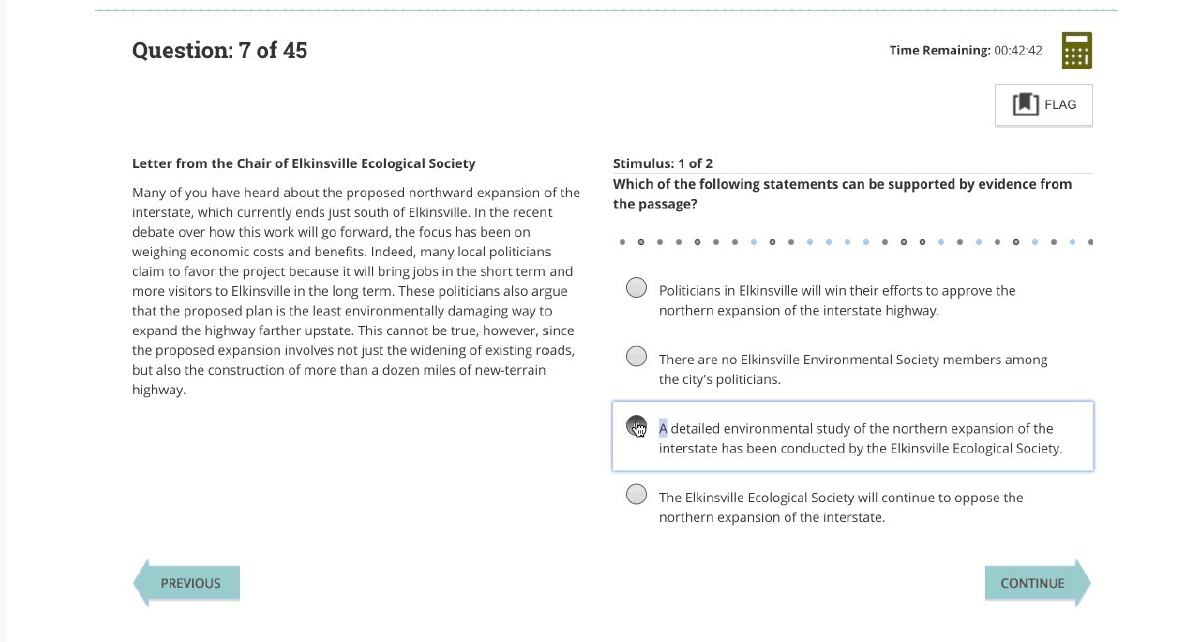Flag this question for review

1043,104
